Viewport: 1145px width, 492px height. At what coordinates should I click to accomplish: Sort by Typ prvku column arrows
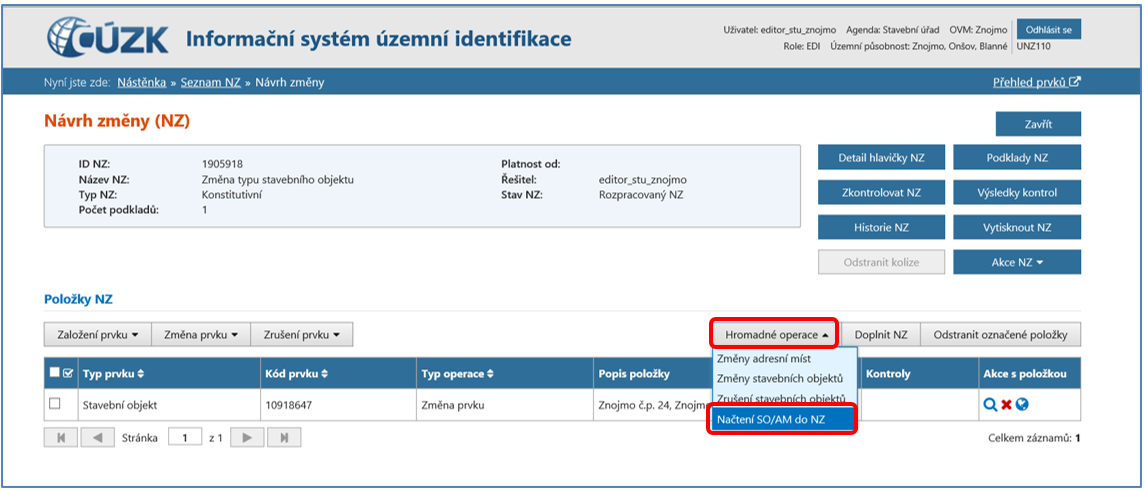pyautogui.click(x=142, y=374)
